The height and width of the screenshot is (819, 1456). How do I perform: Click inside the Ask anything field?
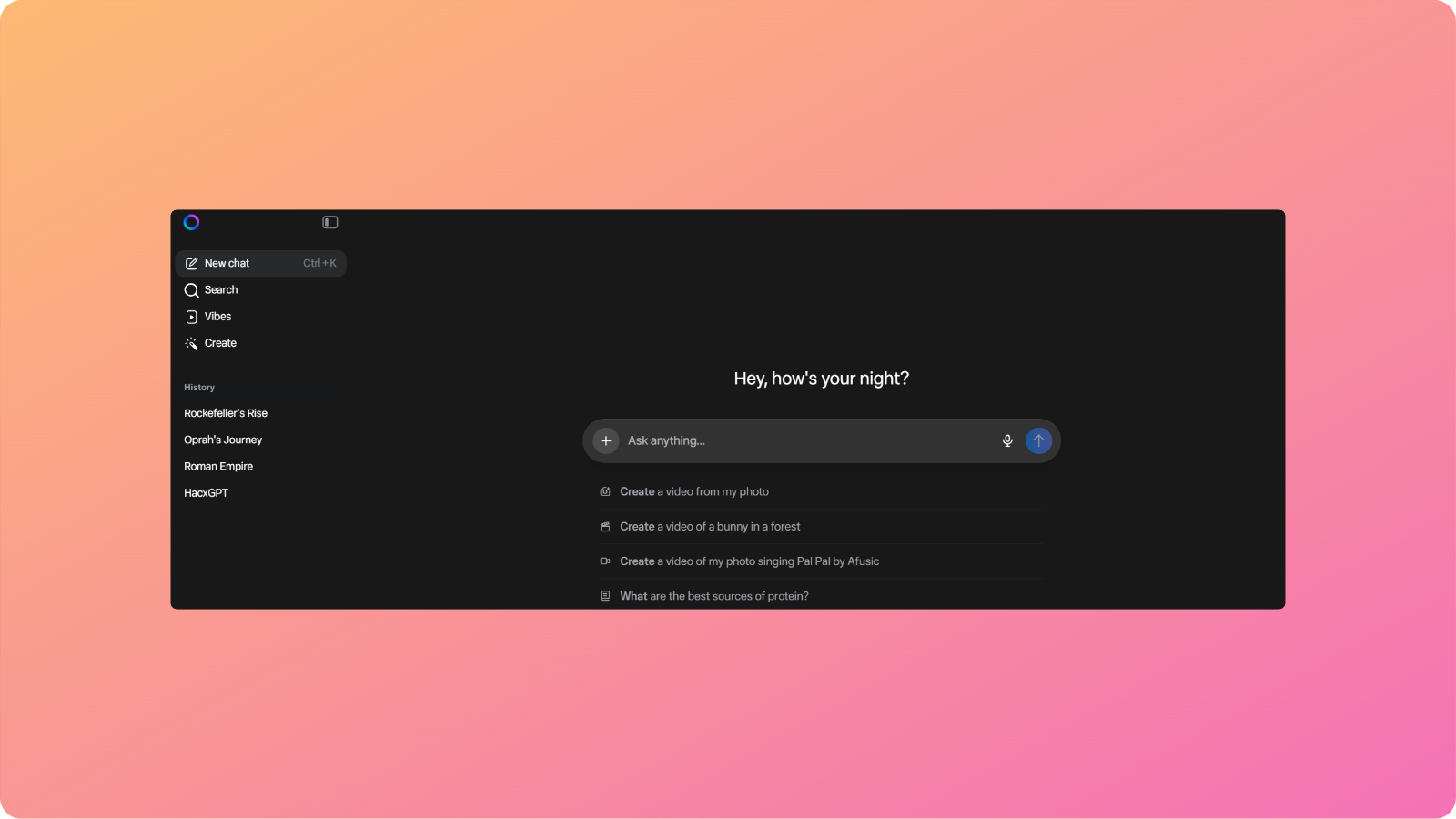pyautogui.click(x=801, y=440)
